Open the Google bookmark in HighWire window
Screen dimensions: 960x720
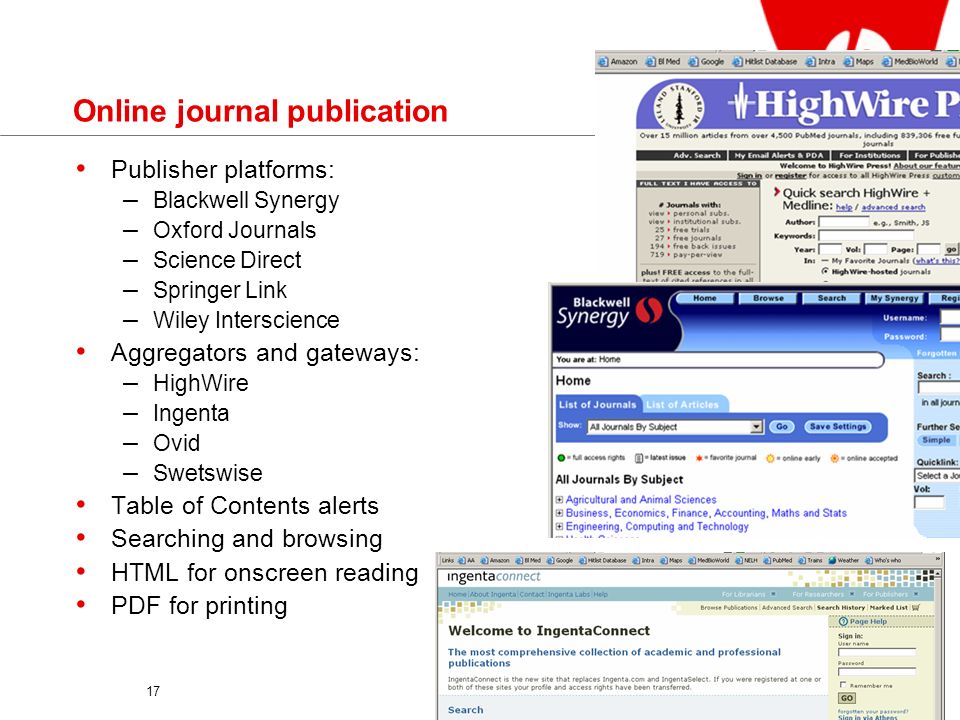707,62
